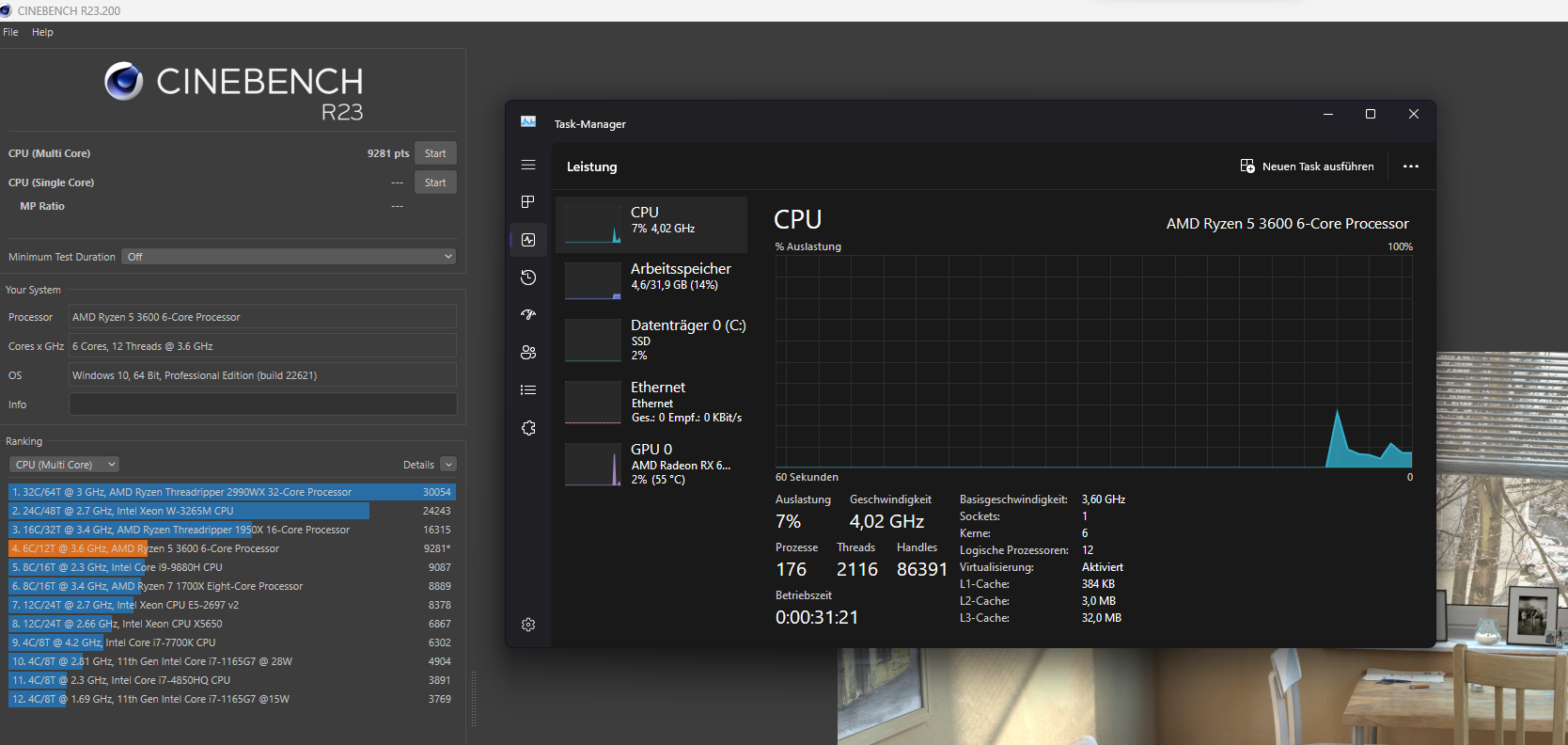Click the panel splitter handle in Cinebench
The image size is (1568, 745).
coord(474,699)
